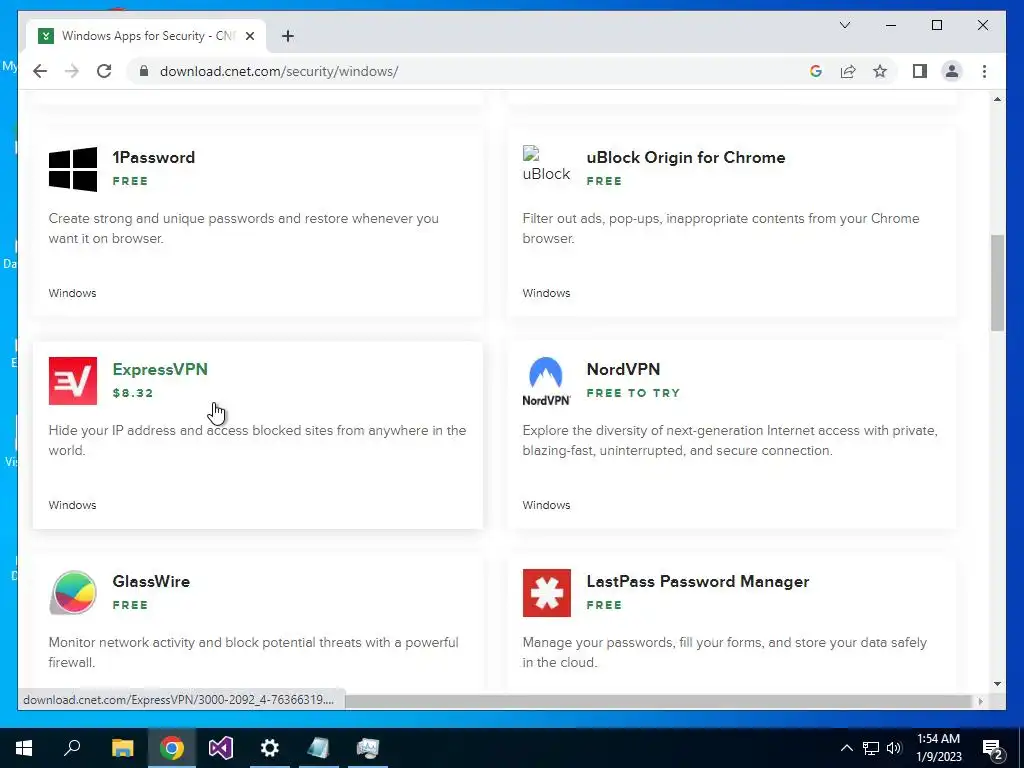
Task: Click FREE TO TRY label under NordVPN
Action: (x=633, y=393)
